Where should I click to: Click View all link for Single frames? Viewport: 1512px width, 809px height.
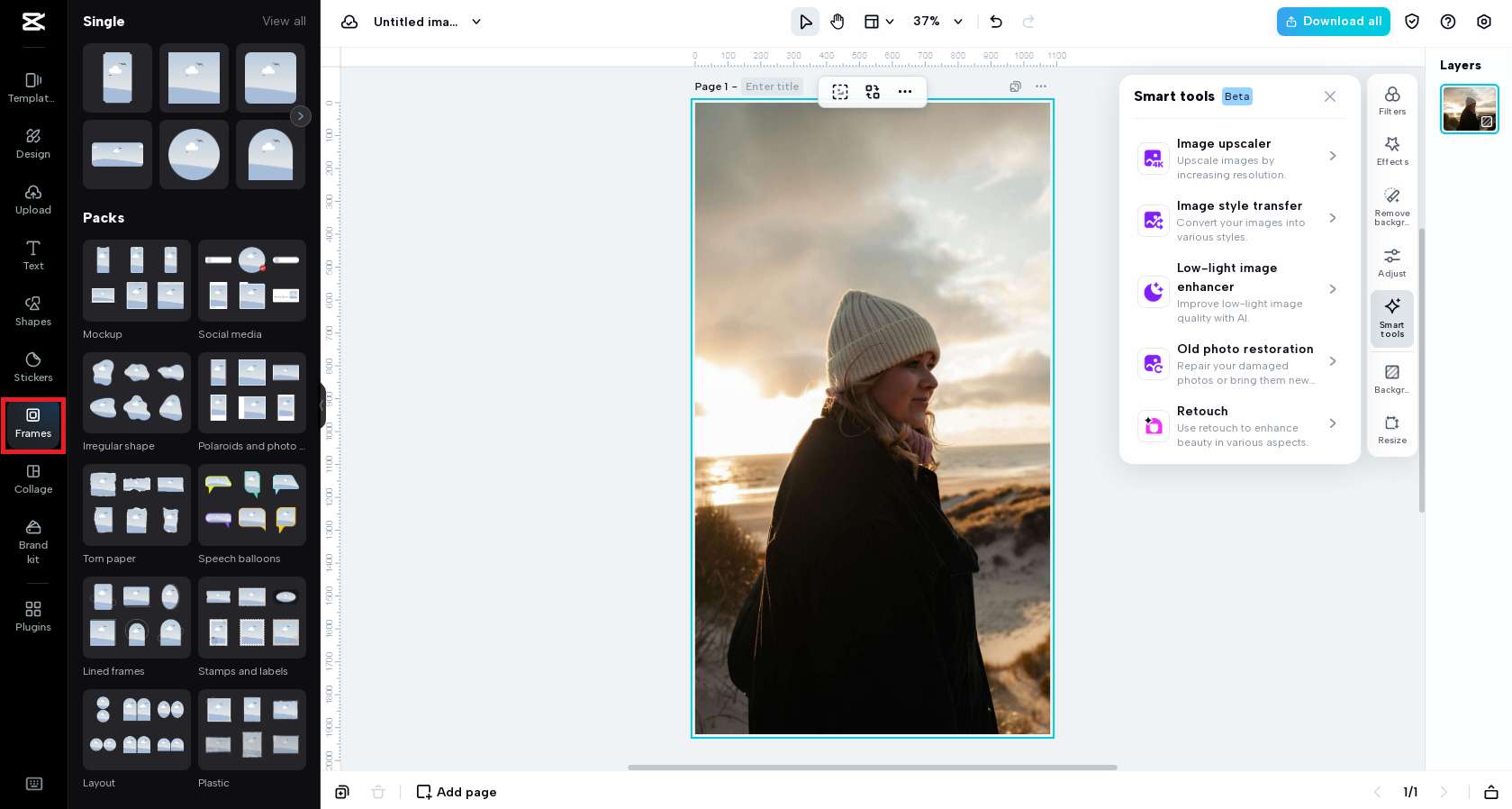tap(284, 22)
